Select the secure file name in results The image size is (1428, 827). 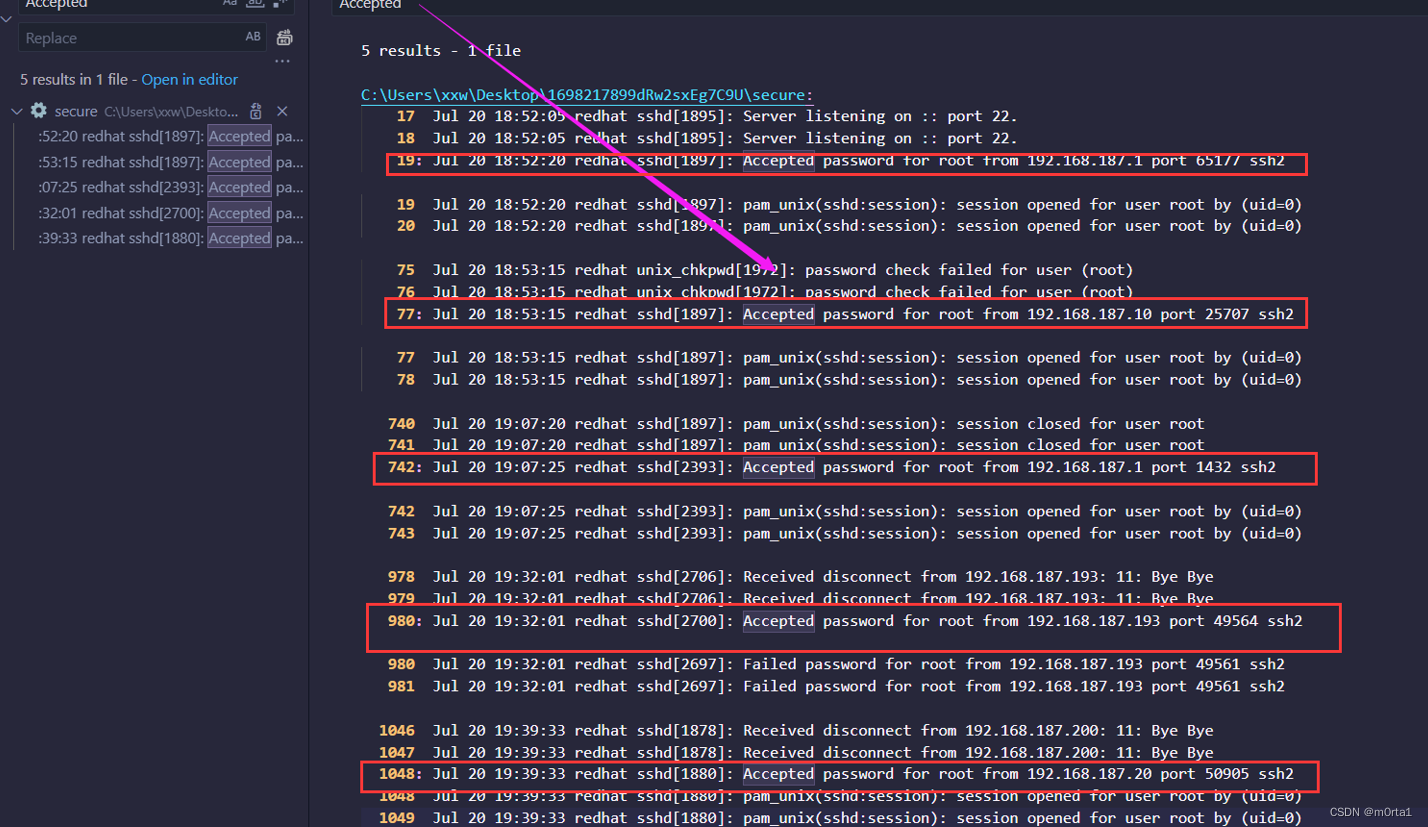click(76, 111)
